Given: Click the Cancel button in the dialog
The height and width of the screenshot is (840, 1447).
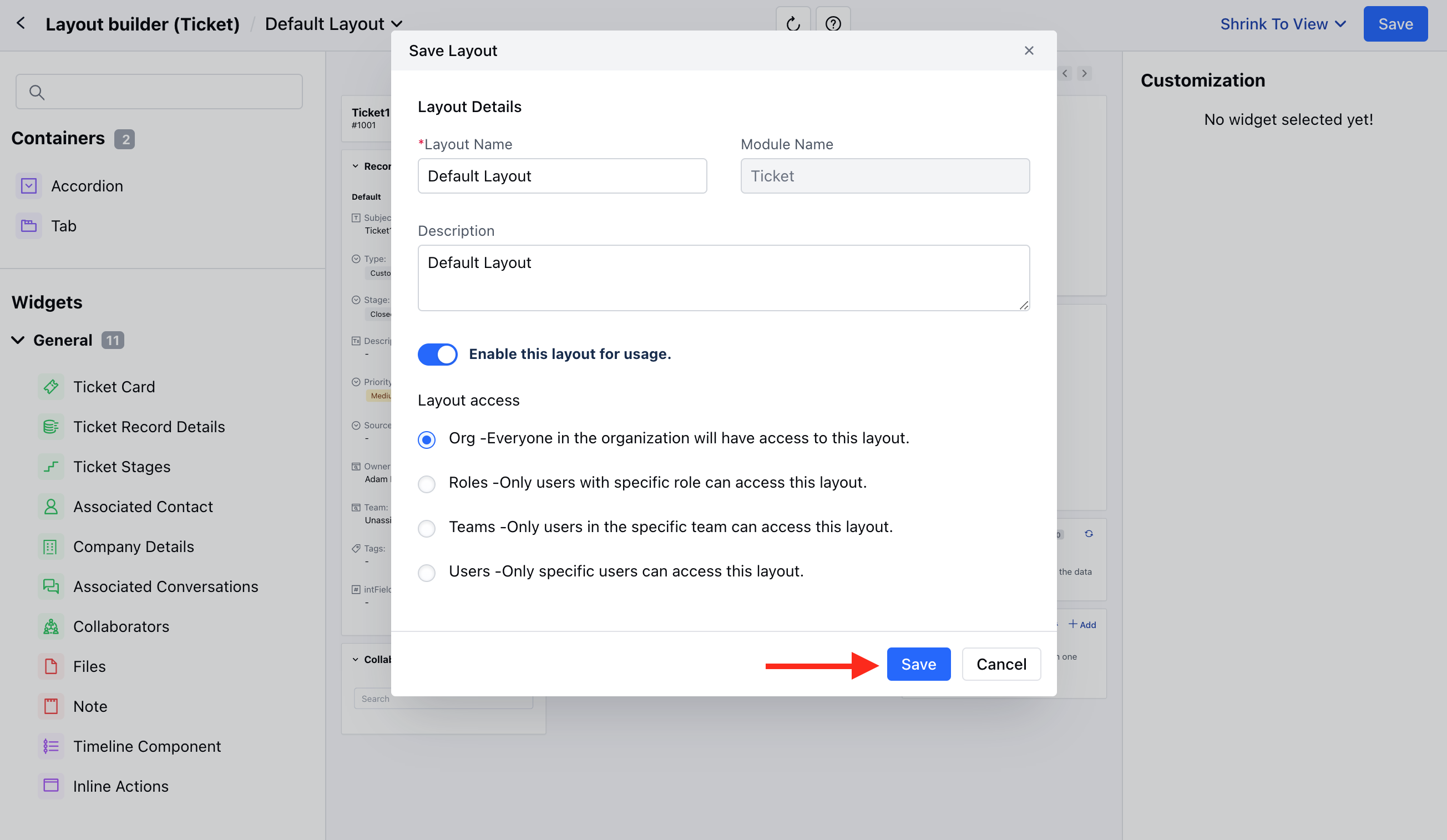Looking at the screenshot, I should pos(1001,664).
